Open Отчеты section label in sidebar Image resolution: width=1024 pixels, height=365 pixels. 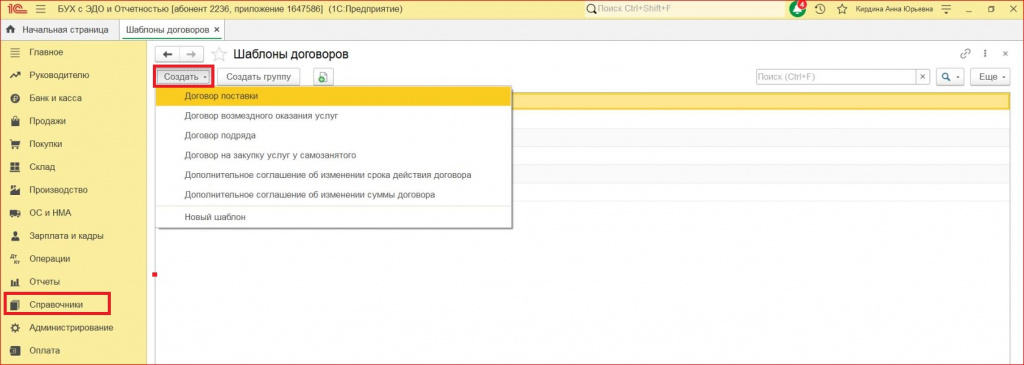pyautogui.click(x=44, y=281)
